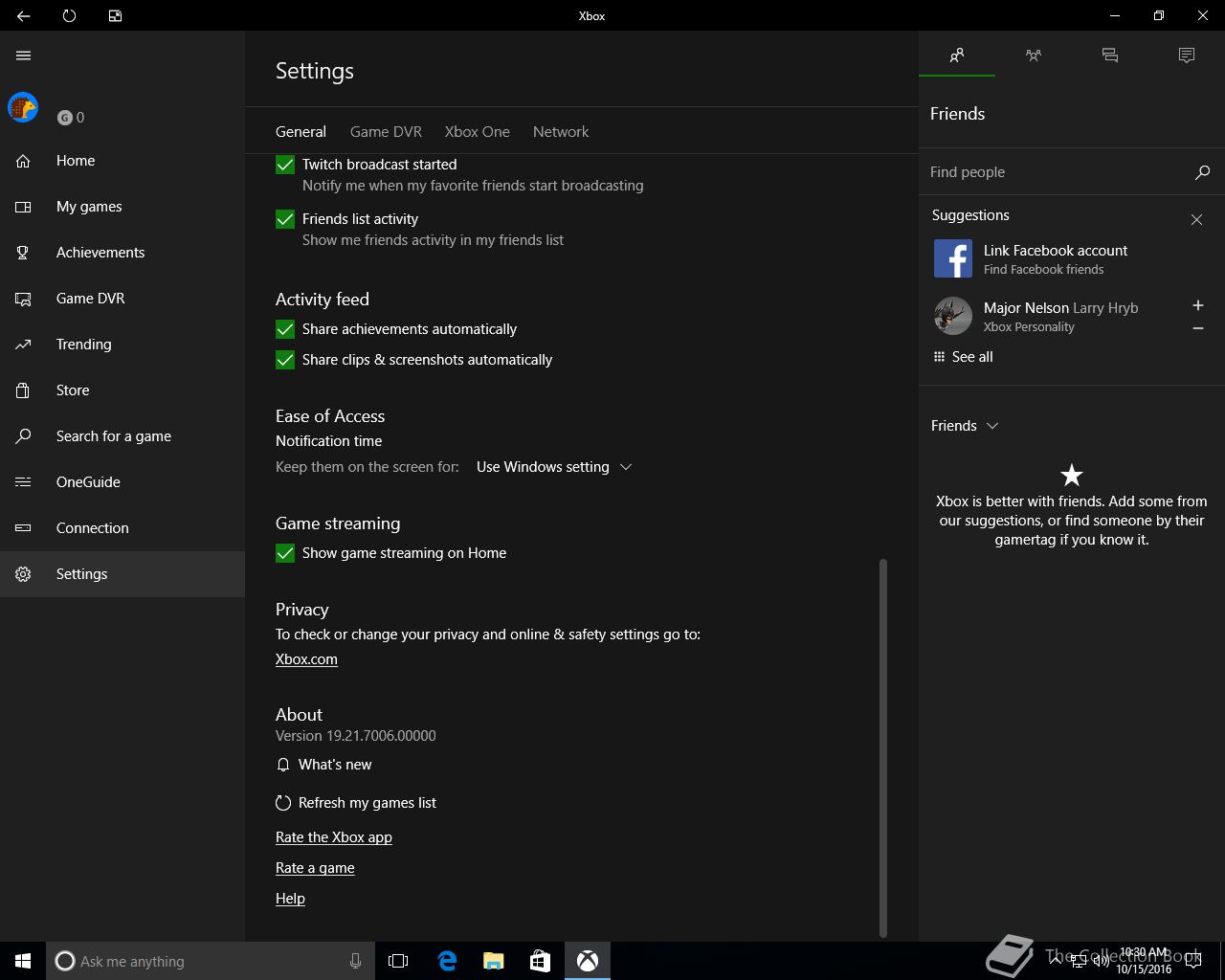Click the taskbar volume icon

pyautogui.click(x=1102, y=961)
